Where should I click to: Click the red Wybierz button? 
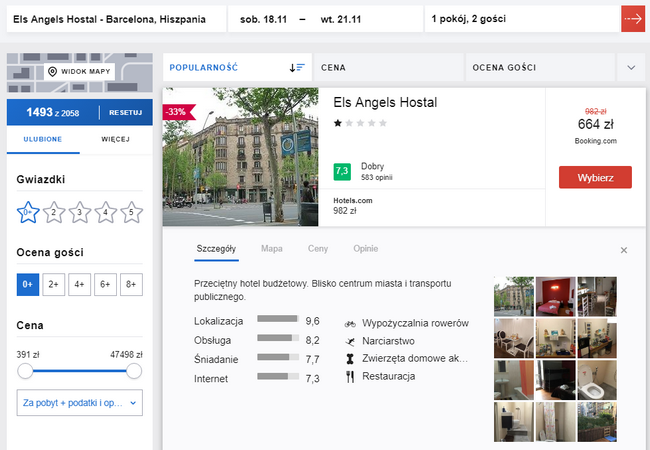[x=595, y=177]
